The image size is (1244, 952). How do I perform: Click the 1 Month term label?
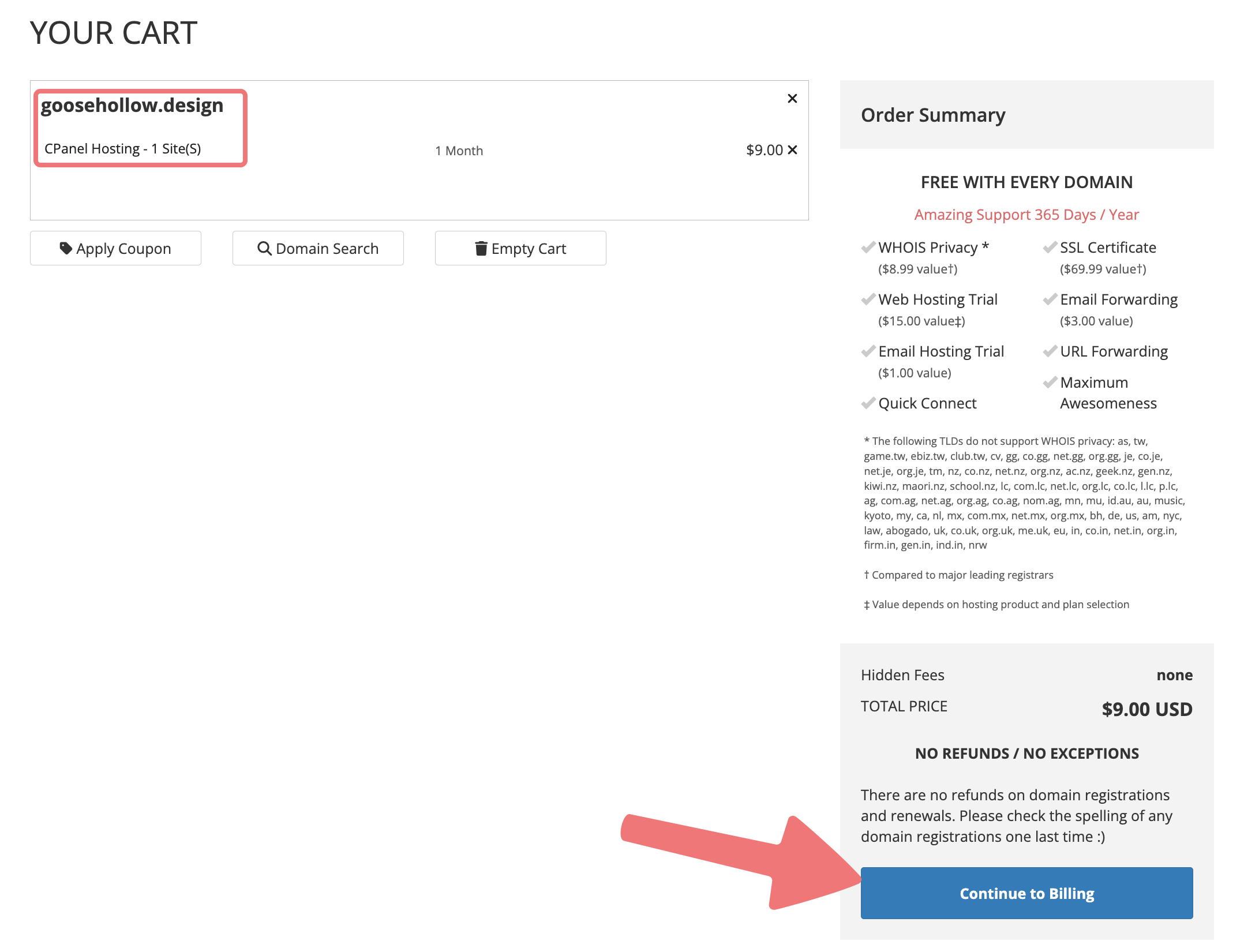(459, 151)
